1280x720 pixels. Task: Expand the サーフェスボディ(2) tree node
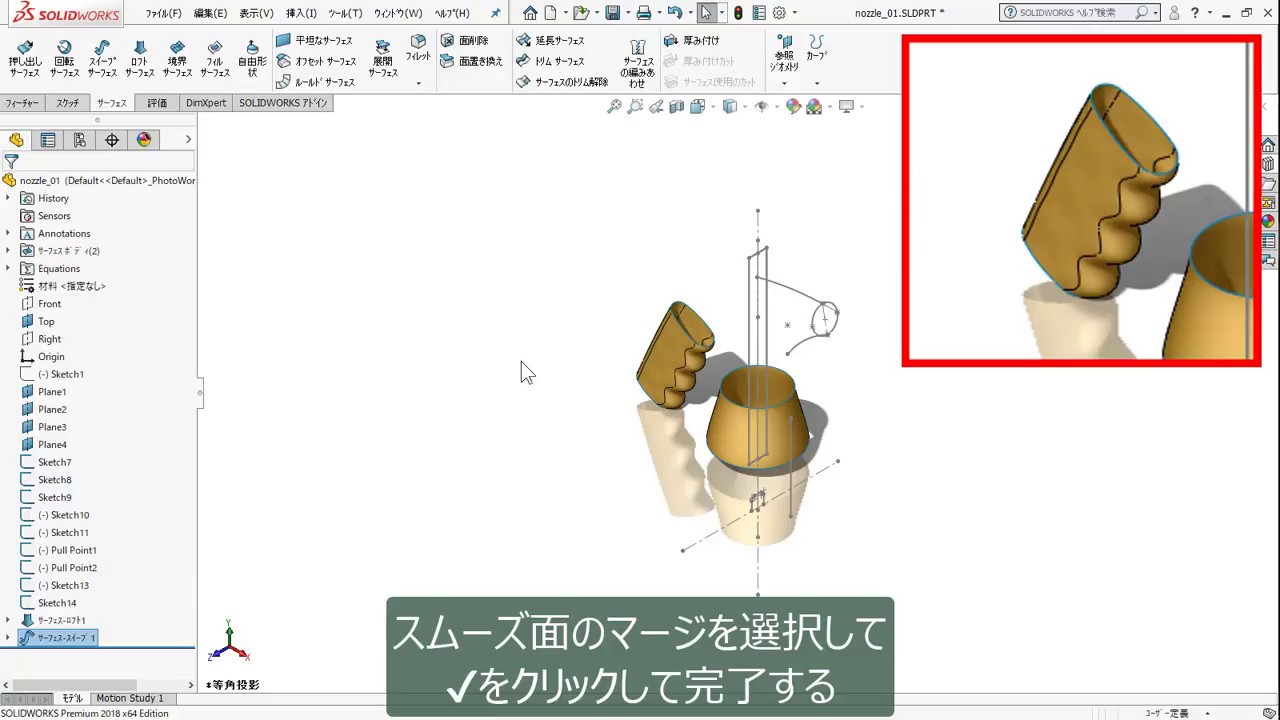coord(8,251)
